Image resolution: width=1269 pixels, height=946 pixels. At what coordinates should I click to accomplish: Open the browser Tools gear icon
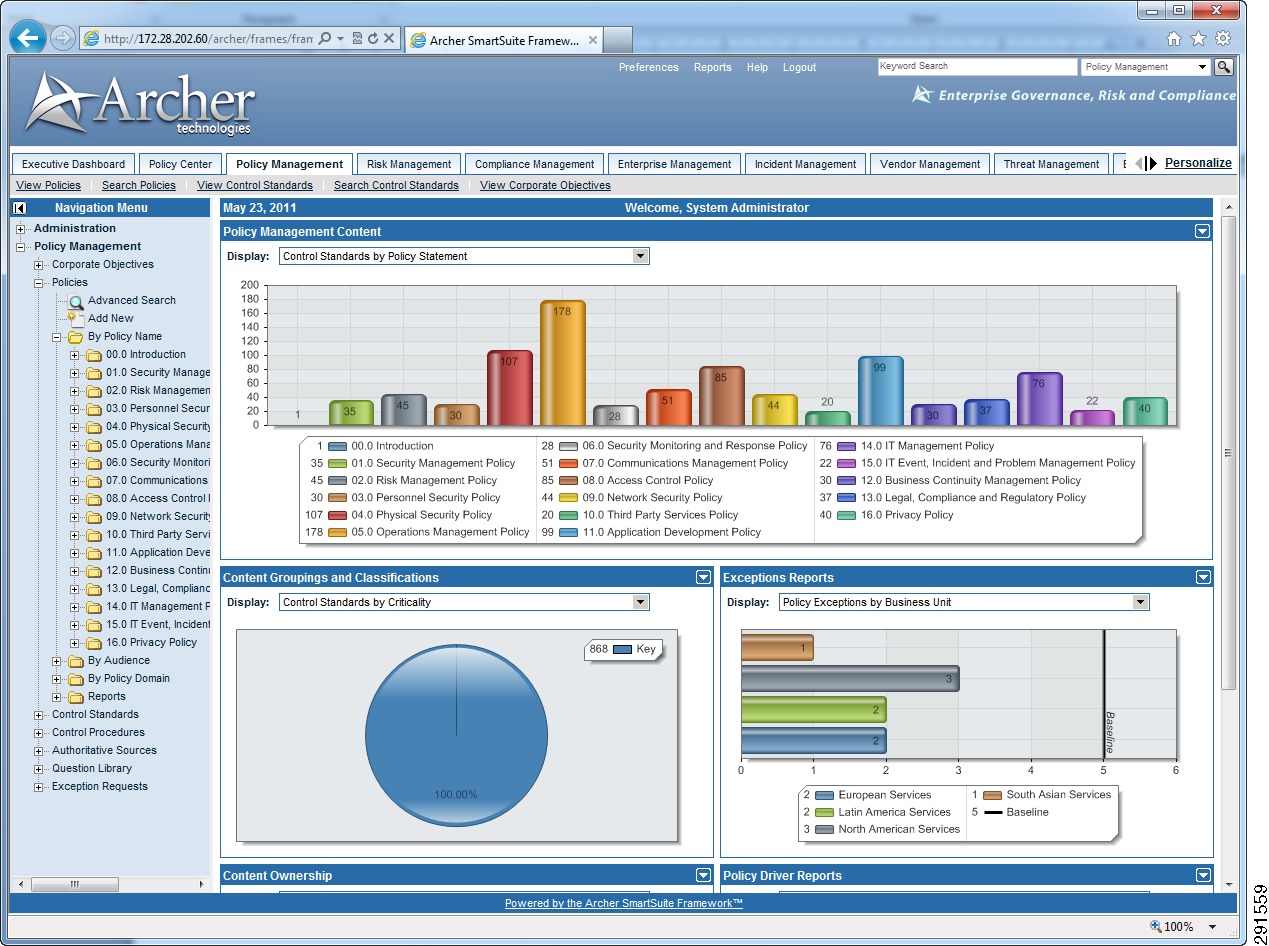click(x=1223, y=39)
